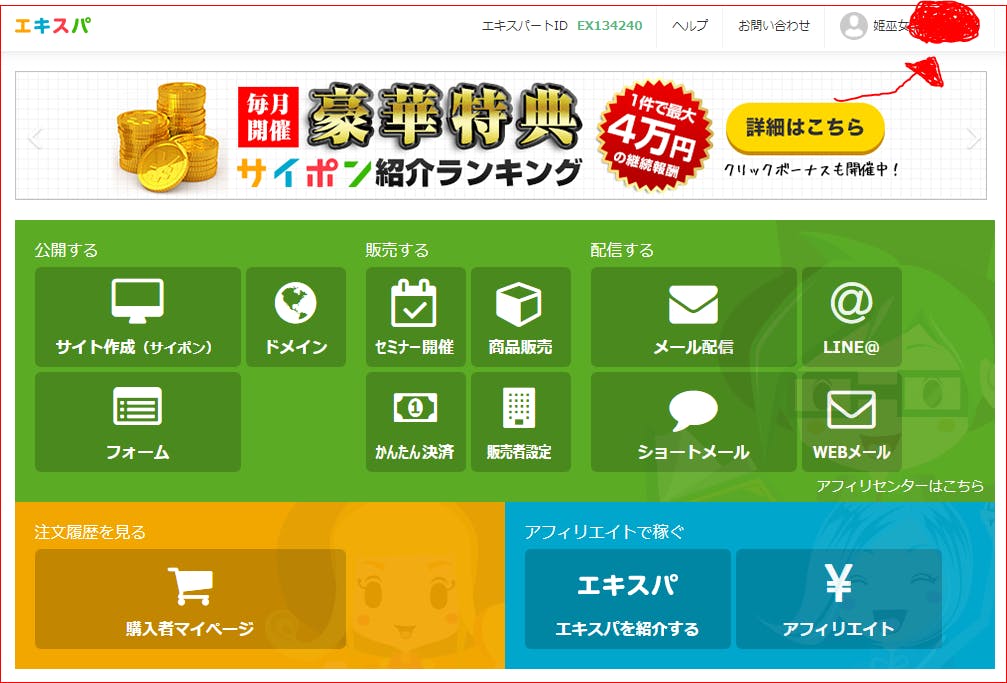Viewport: 1007px width, 683px height.
Task: Open the かんたん決済 money tile
Action: point(416,422)
